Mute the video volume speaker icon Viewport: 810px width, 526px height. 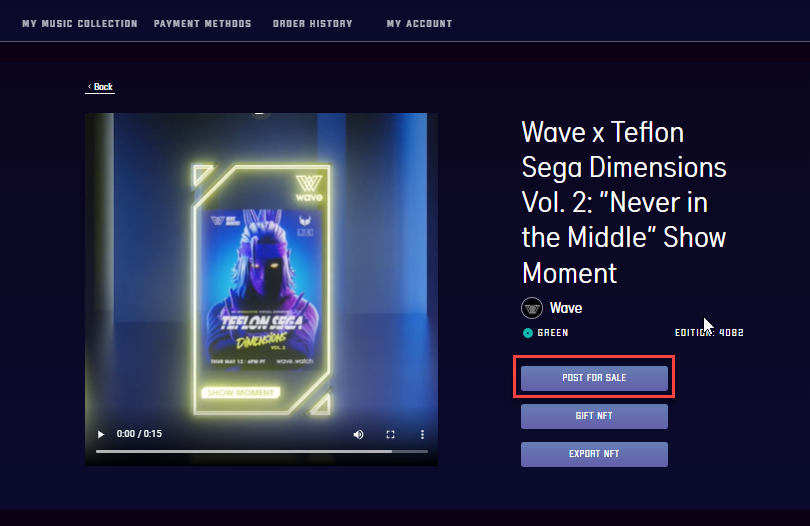coord(358,435)
